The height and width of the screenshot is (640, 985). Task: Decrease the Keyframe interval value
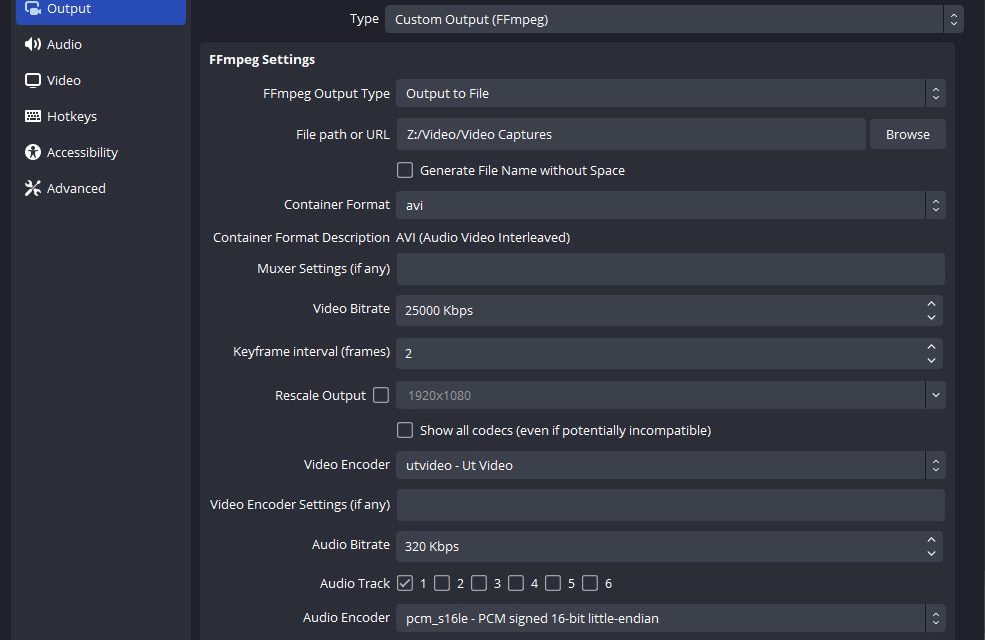point(932,359)
